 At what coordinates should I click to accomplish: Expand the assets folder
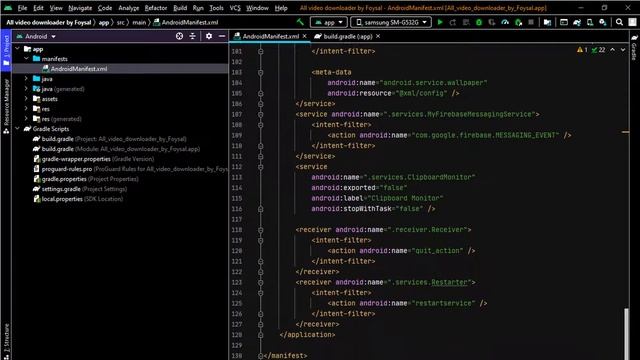click(27, 99)
